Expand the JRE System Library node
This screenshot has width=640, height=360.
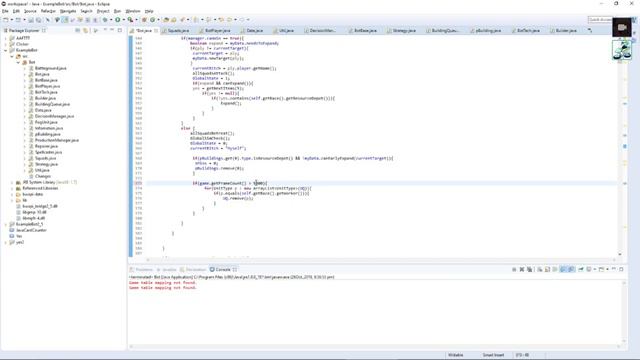click(12, 182)
